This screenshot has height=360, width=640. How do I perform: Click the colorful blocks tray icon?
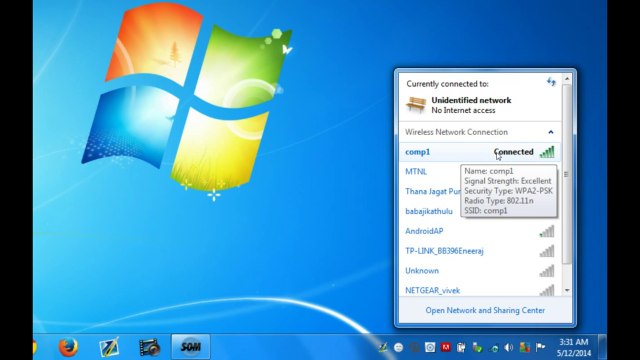(524, 347)
